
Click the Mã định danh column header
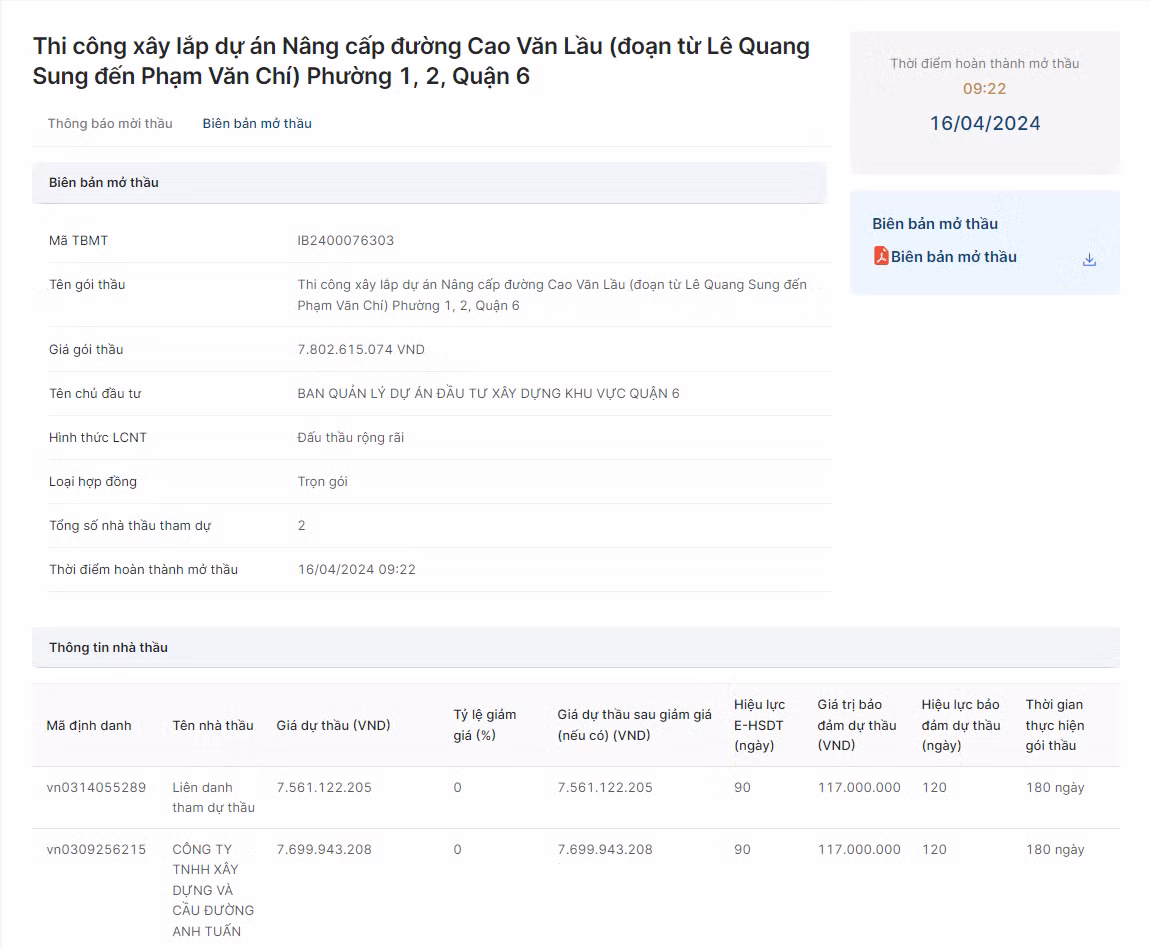pos(89,725)
